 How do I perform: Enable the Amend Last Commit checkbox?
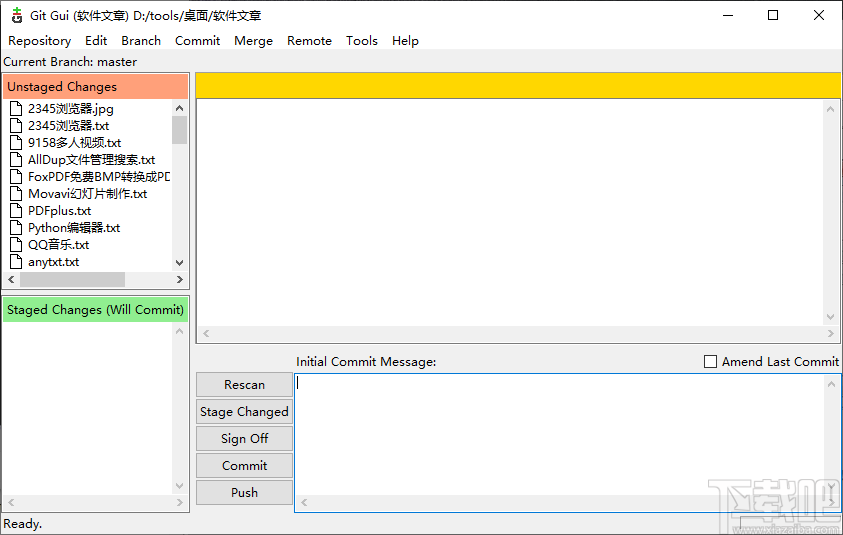(710, 361)
